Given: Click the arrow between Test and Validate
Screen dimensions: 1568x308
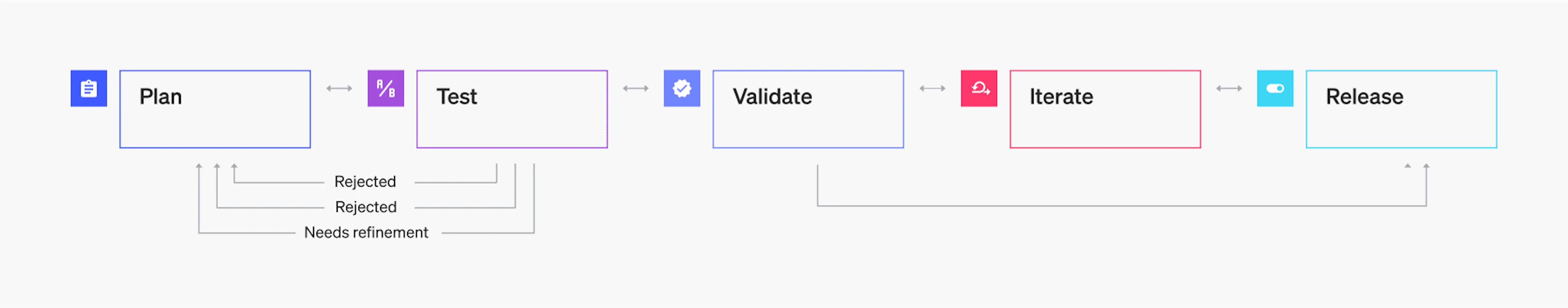Looking at the screenshot, I should click(635, 88).
